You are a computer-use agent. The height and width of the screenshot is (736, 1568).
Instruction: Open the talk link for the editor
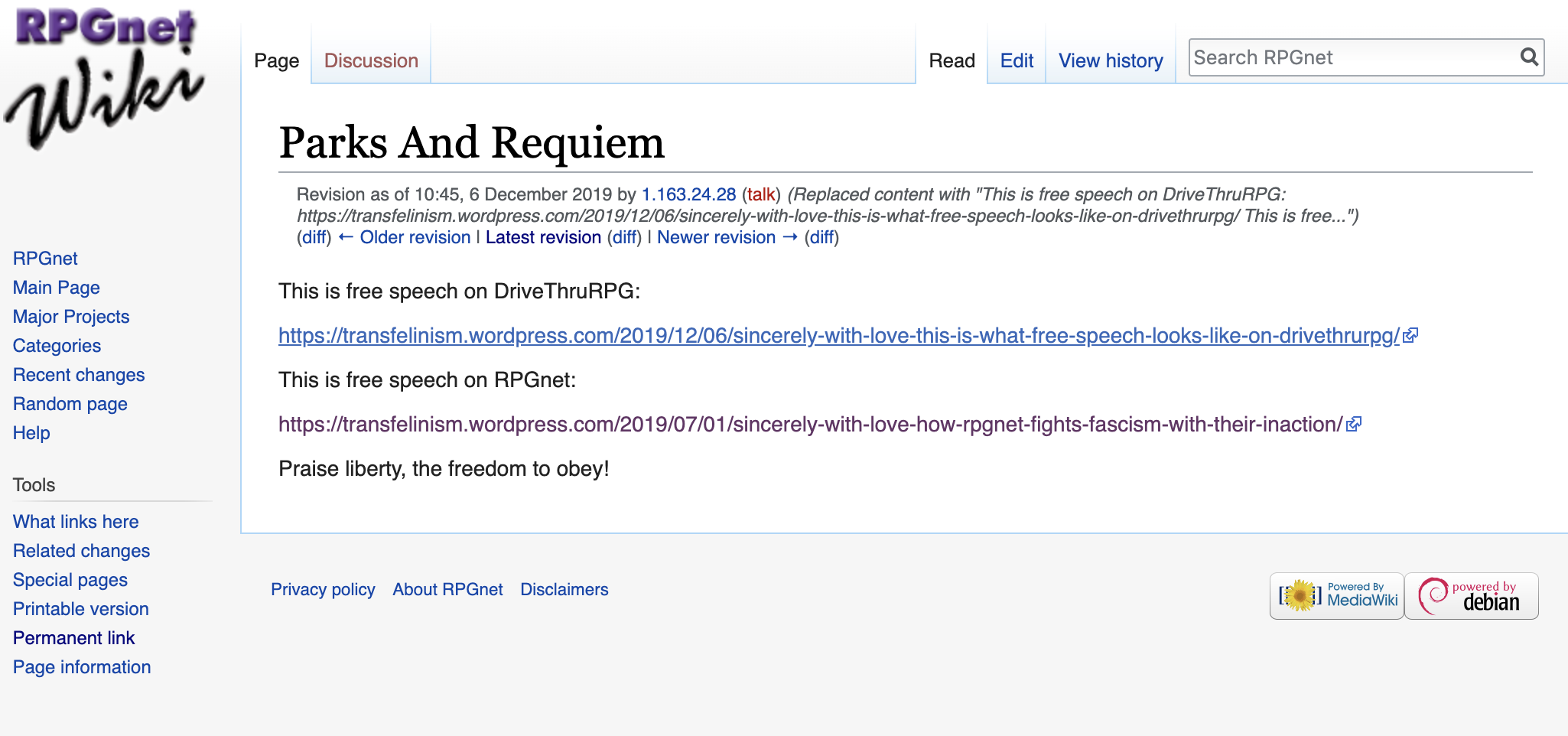point(761,194)
